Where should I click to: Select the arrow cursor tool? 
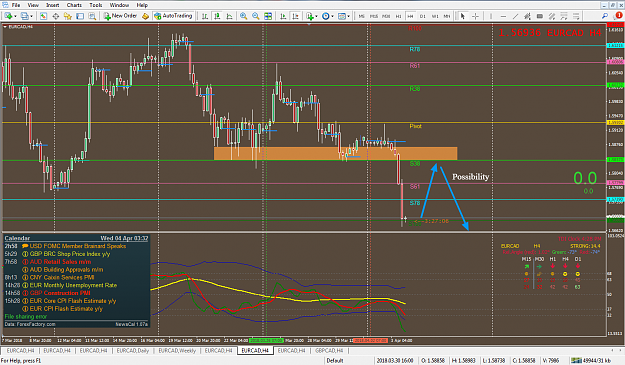[462, 16]
